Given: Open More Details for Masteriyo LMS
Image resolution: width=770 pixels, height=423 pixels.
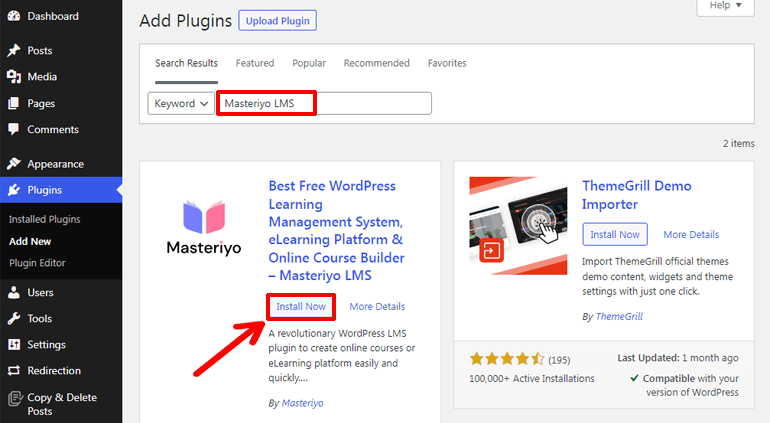Looking at the screenshot, I should (x=377, y=307).
